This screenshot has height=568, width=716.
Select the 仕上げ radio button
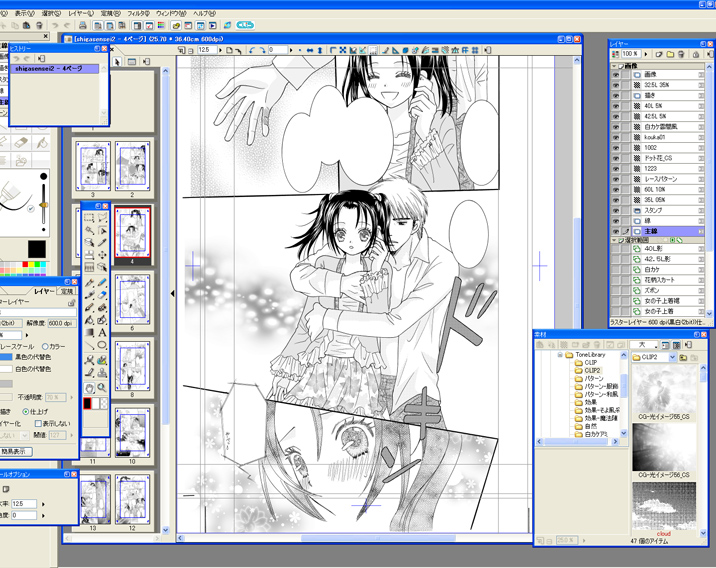tap(26, 411)
